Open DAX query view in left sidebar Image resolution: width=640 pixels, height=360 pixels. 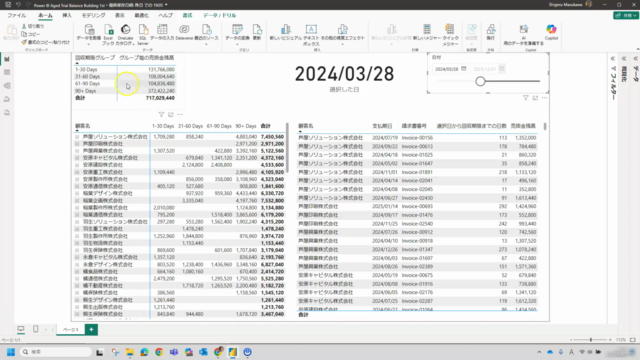[x=7, y=99]
